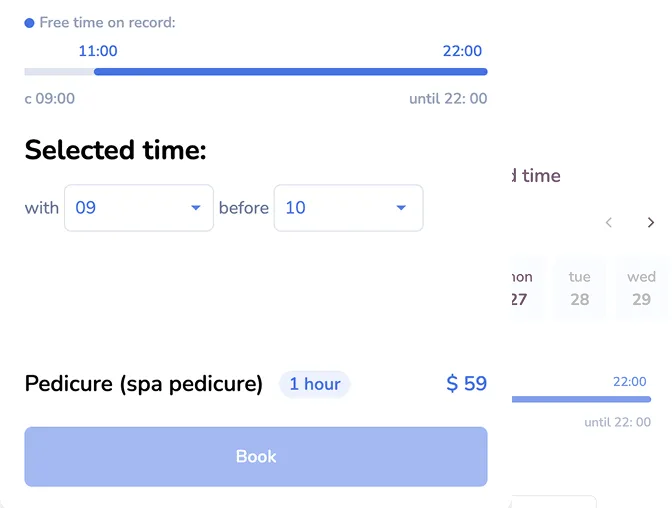The image size is (672, 508).
Task: Click the background time bar on right panel
Action: coord(582,400)
